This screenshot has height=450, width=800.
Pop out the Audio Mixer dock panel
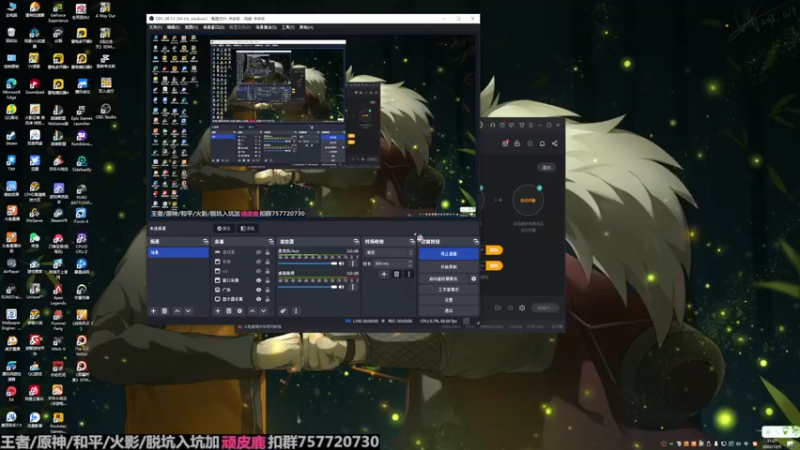[x=356, y=241]
